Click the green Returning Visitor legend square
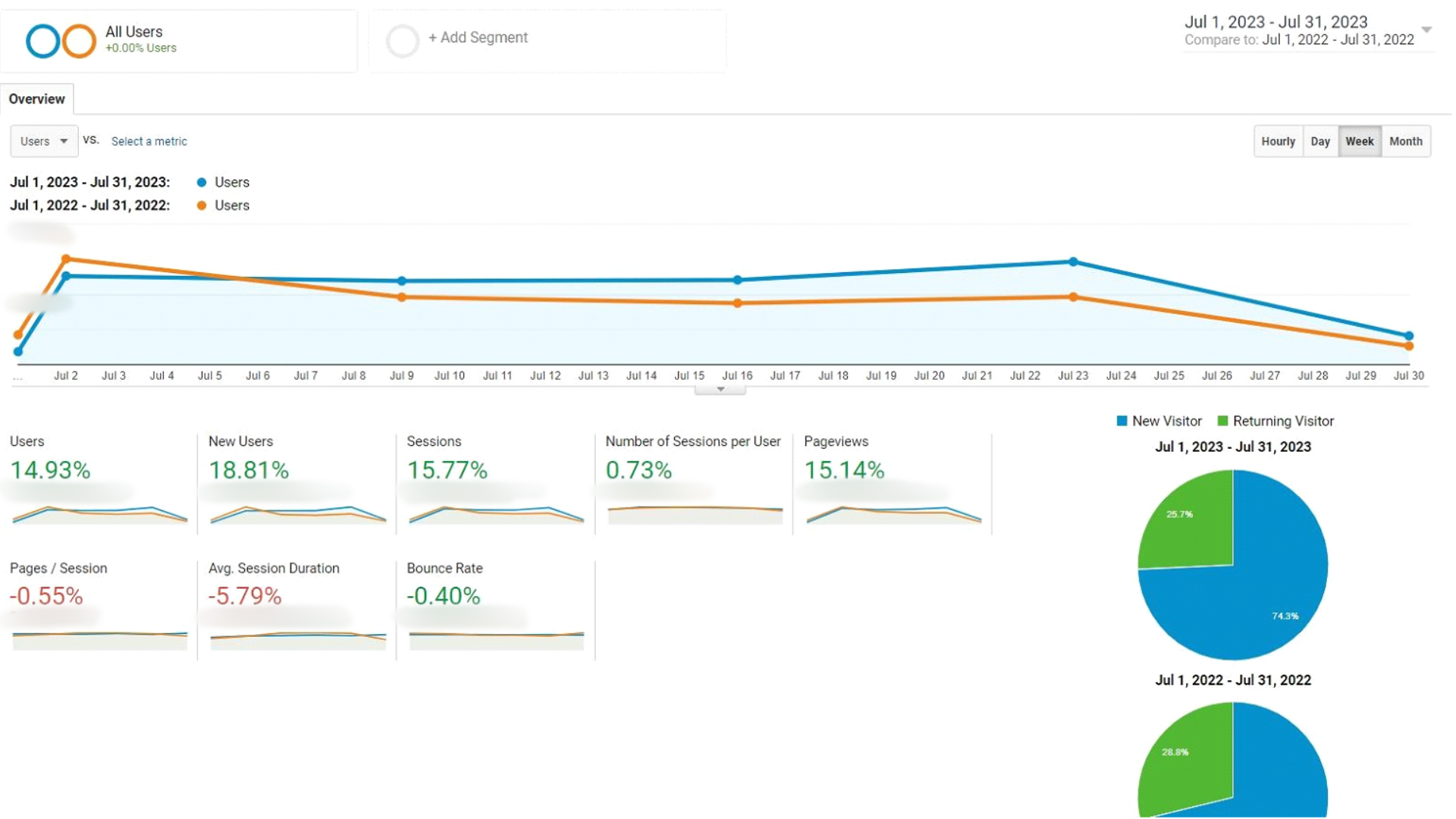This screenshot has width=1456, height=819. 1222,421
